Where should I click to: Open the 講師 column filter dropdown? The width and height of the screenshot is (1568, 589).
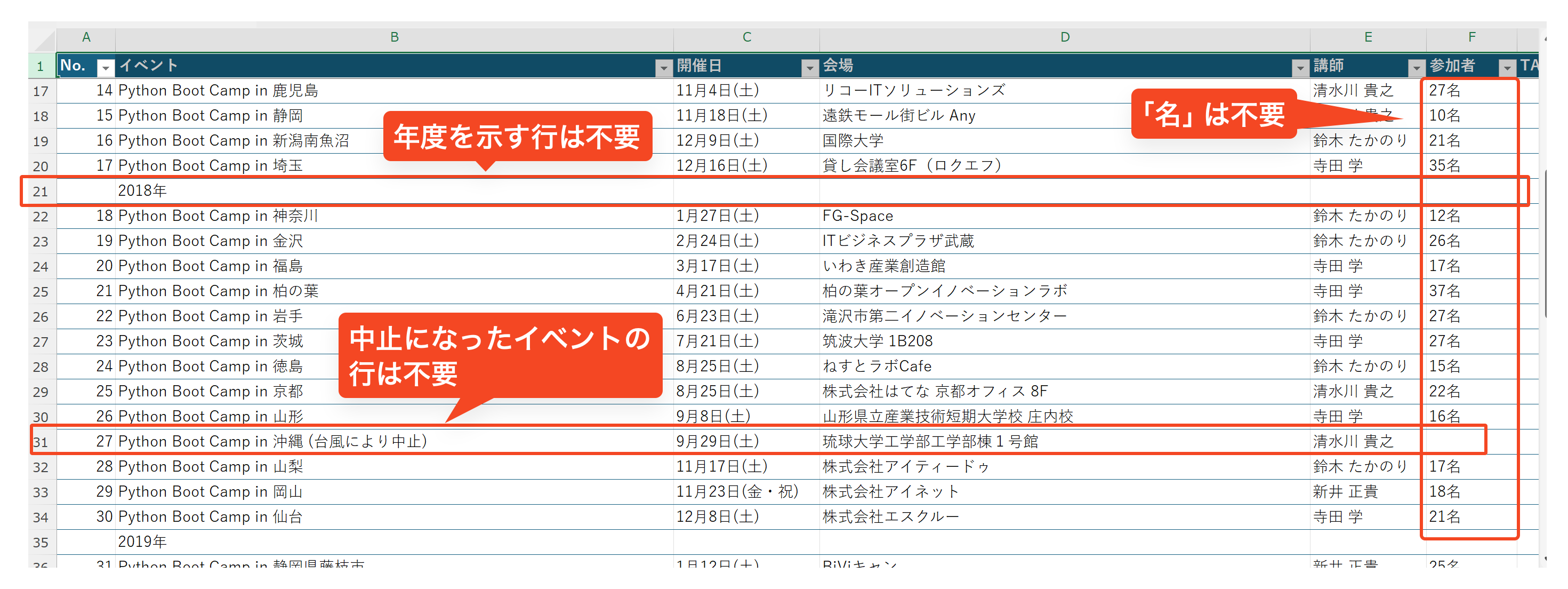click(1417, 68)
